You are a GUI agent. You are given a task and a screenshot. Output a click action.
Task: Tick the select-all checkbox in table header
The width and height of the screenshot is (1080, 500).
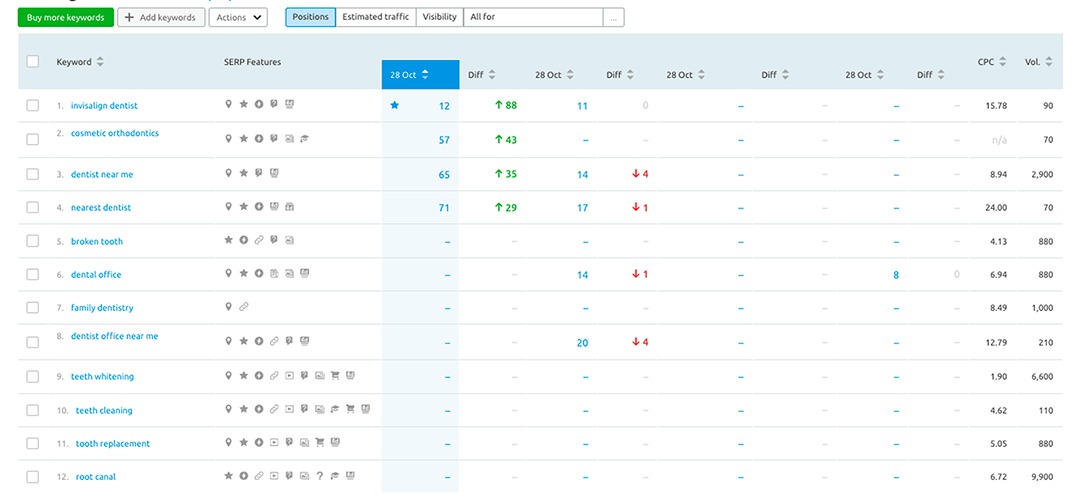pos(32,62)
